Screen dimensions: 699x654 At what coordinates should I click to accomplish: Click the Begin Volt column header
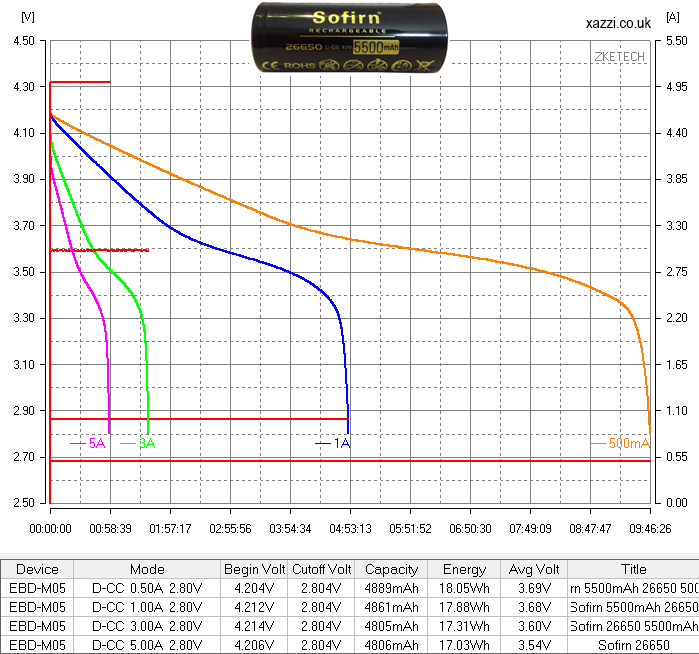pos(254,569)
